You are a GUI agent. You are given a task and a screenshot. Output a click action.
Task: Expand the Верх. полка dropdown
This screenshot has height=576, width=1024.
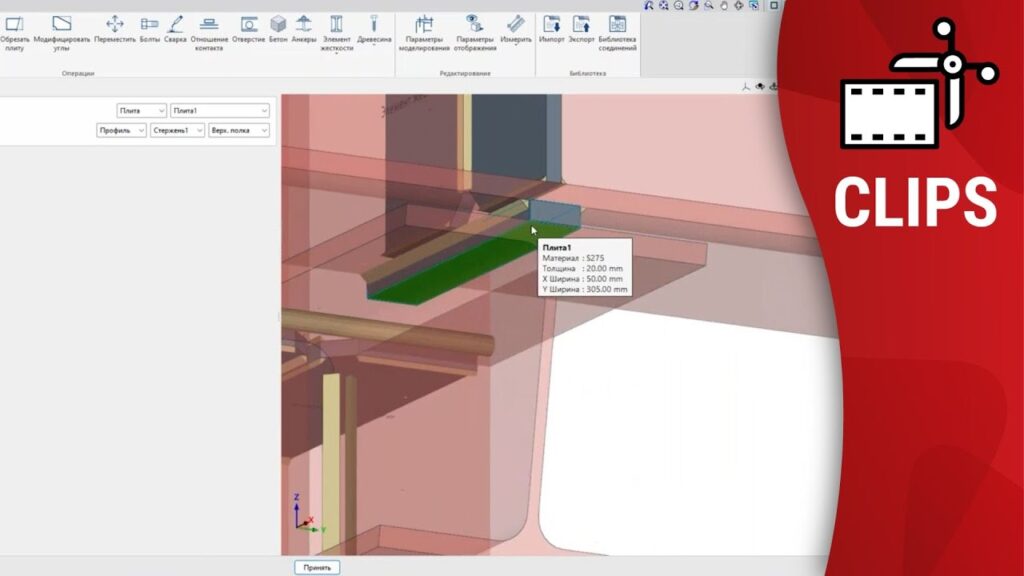coord(238,130)
